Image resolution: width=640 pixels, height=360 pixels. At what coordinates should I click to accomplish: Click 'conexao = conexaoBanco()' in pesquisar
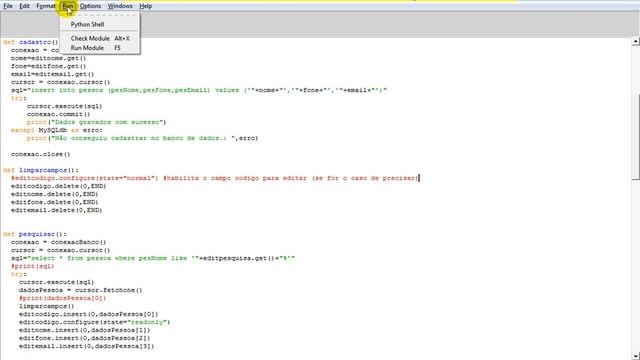(x=58, y=242)
